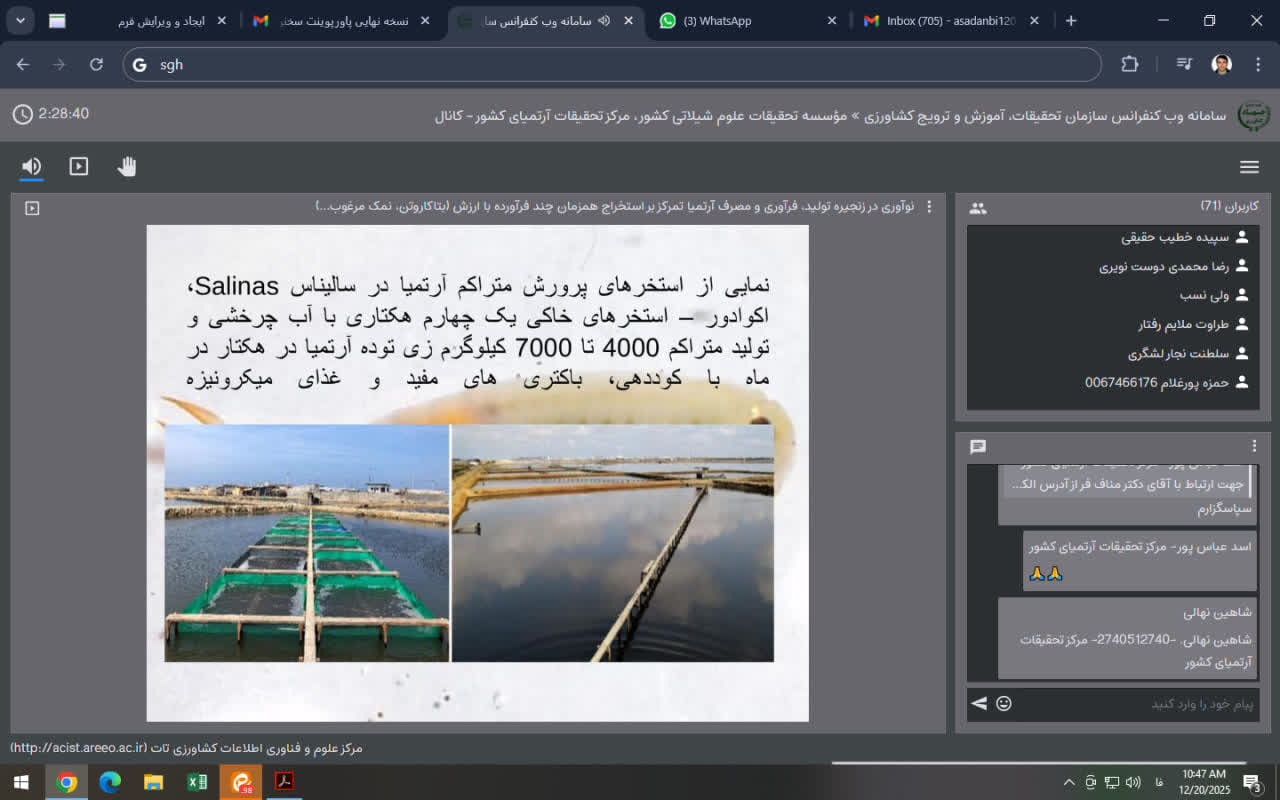Toggle the video share icon in toolbar
This screenshot has width=1280, height=800.
79,167
